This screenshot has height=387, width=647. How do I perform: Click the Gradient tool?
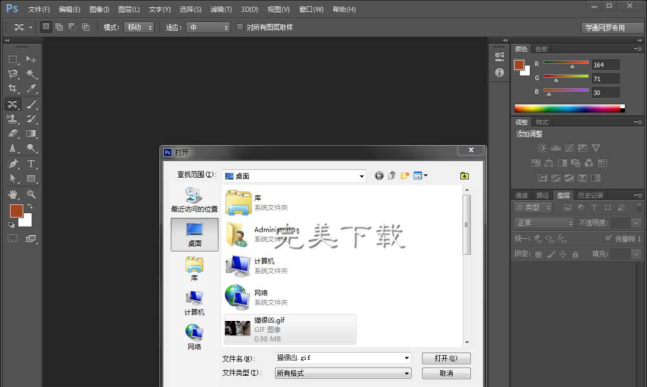(x=31, y=134)
